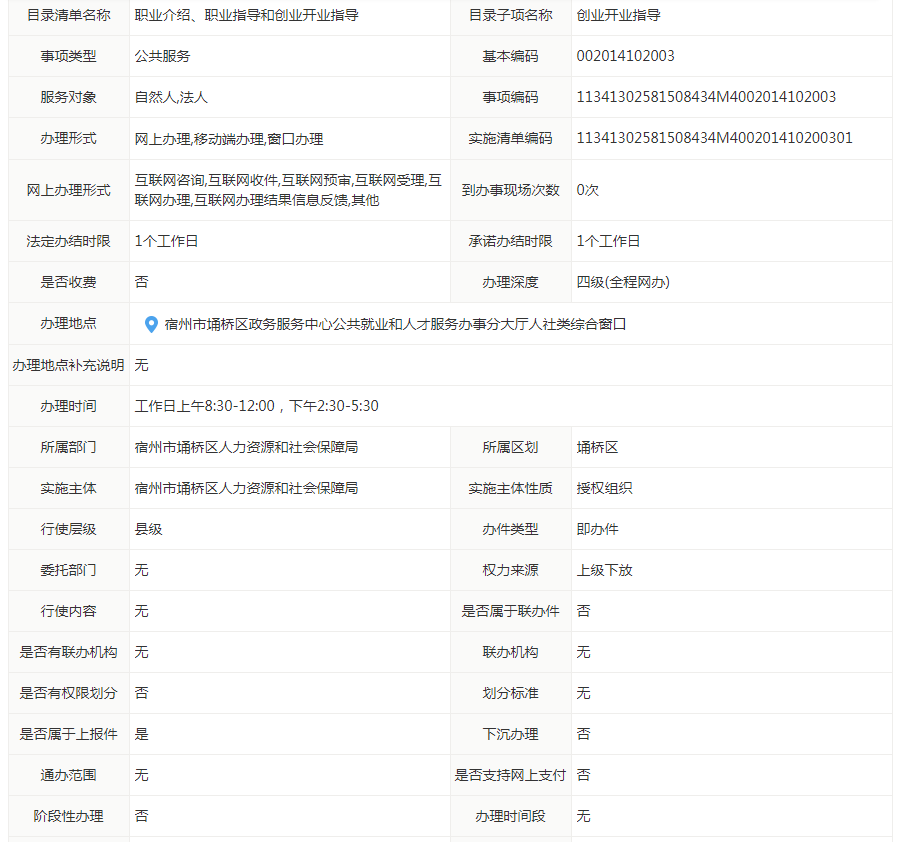This screenshot has width=902, height=842.
Task: Click the 0次 on-site visits value
Action: [587, 190]
